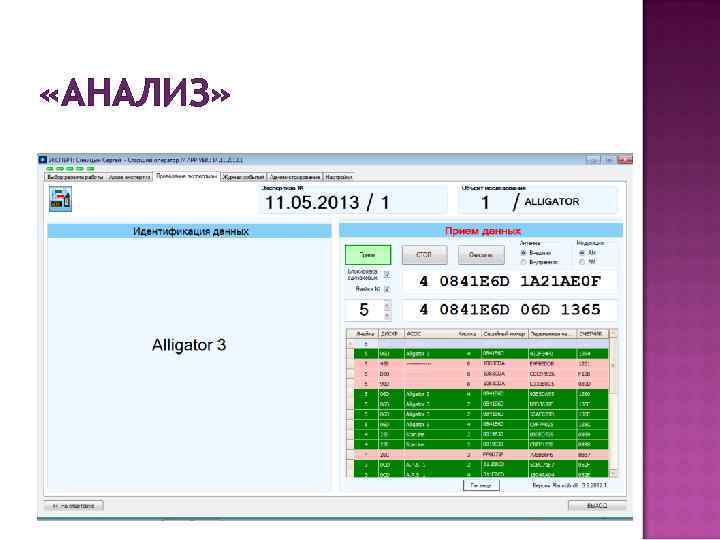This screenshot has width=720, height=540.
Task: Click the code field "4 0841E6D 1A21AE0F"
Action: [510, 281]
